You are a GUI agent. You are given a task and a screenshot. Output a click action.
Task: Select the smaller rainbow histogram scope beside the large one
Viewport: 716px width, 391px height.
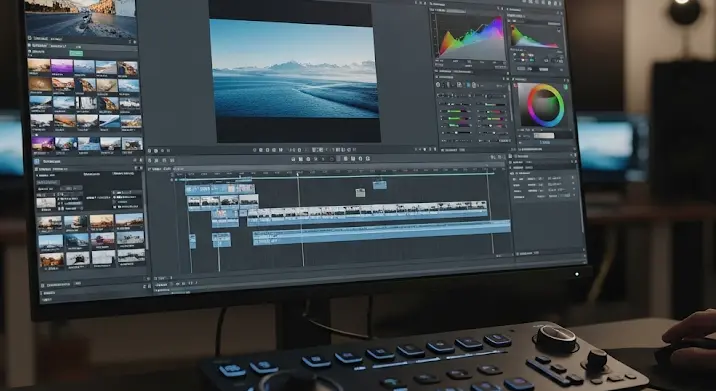pos(535,37)
